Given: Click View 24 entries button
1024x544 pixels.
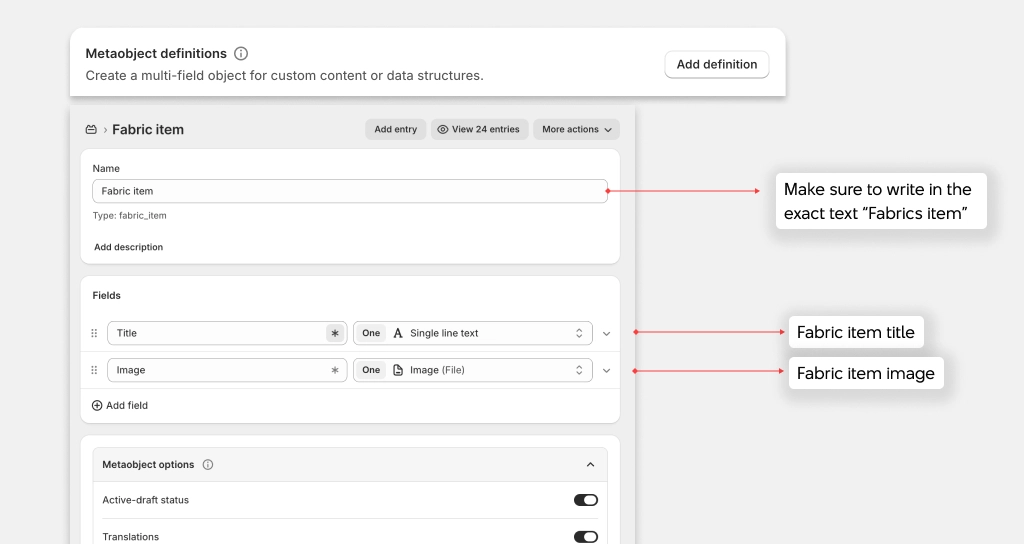Looking at the screenshot, I should point(479,129).
